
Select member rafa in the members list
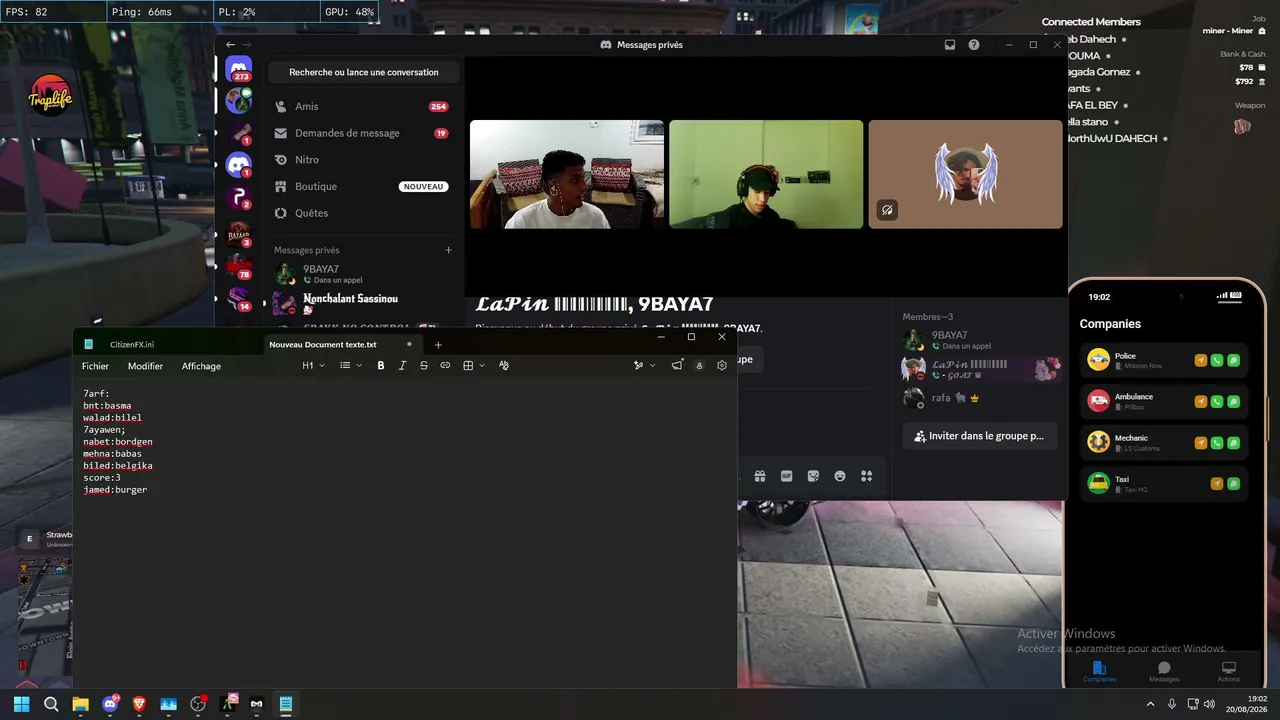tap(980, 398)
